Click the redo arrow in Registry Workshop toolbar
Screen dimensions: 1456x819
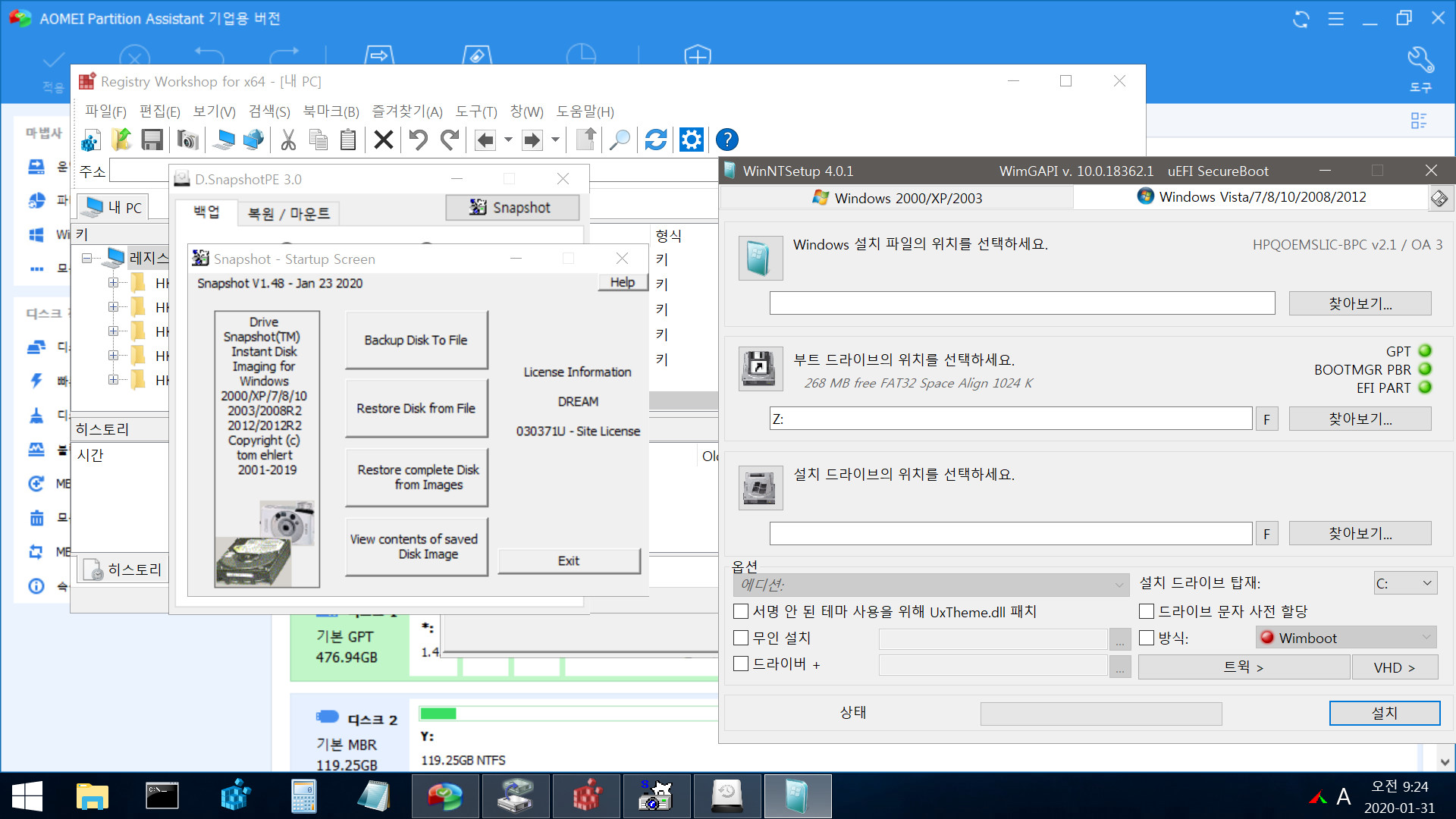click(450, 140)
